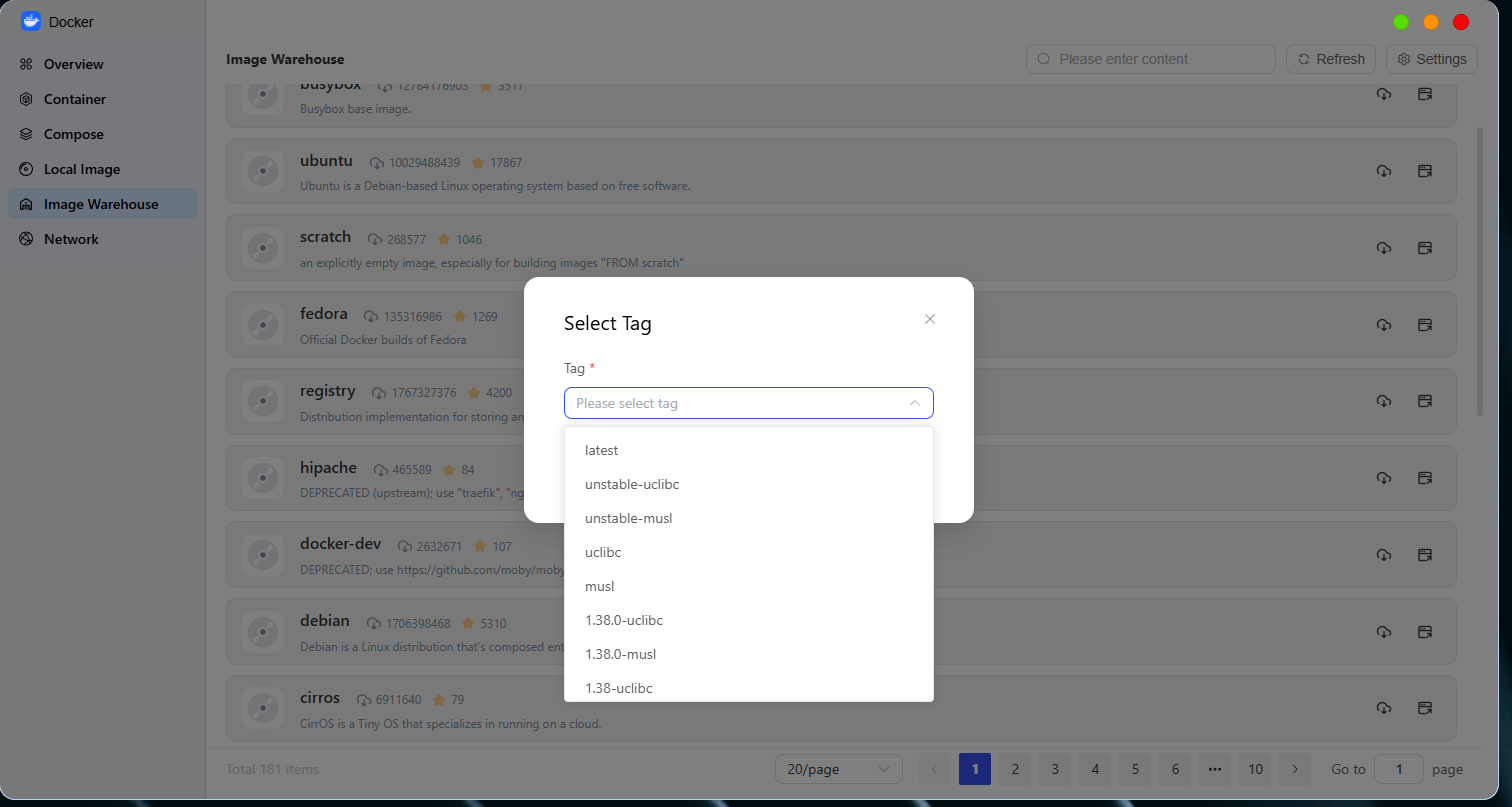The image size is (1512, 807).
Task: Go to page 3 in pagination
Action: point(1055,769)
